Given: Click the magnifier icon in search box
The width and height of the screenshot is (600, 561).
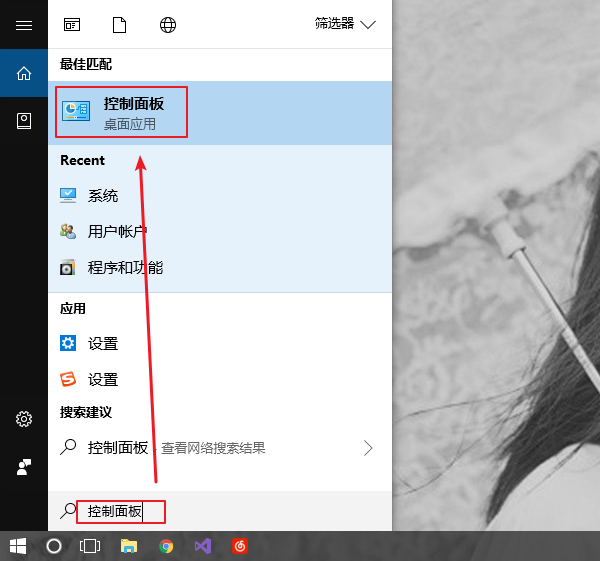Looking at the screenshot, I should (68, 511).
